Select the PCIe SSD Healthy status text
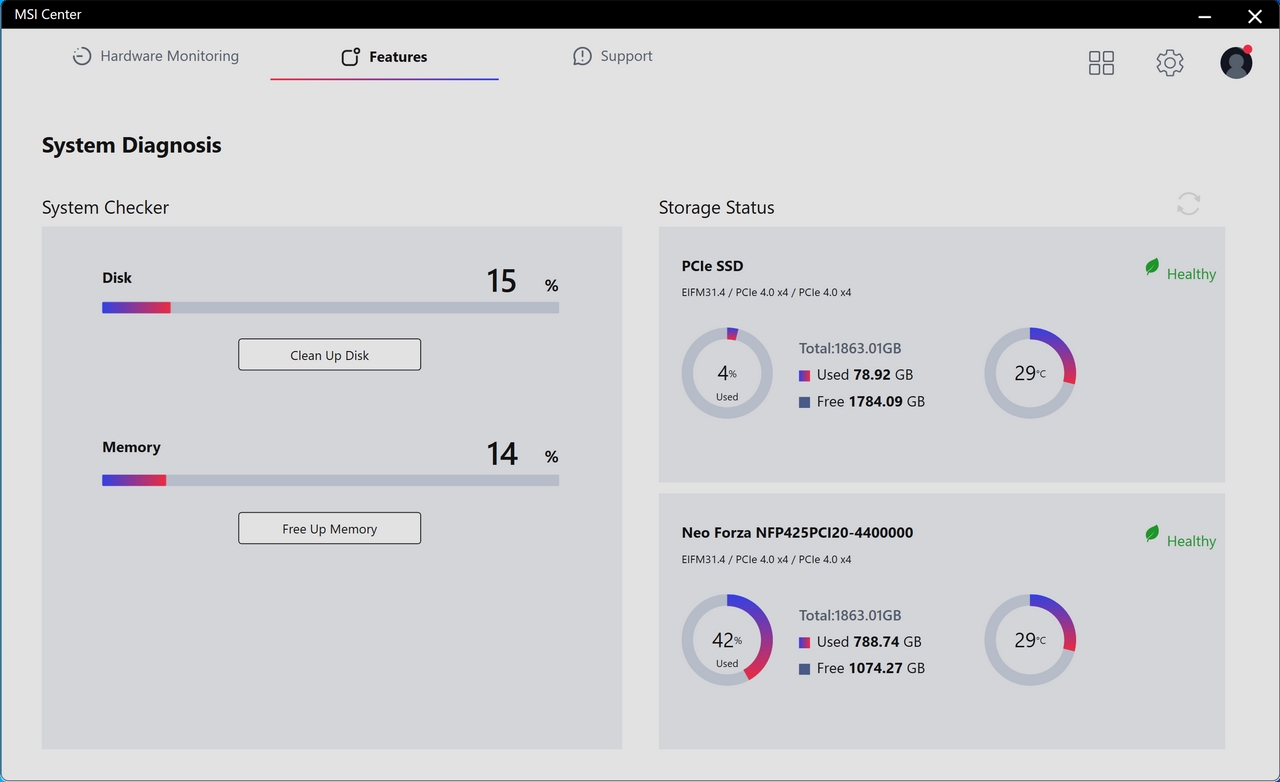The height and width of the screenshot is (782, 1280). [1191, 274]
